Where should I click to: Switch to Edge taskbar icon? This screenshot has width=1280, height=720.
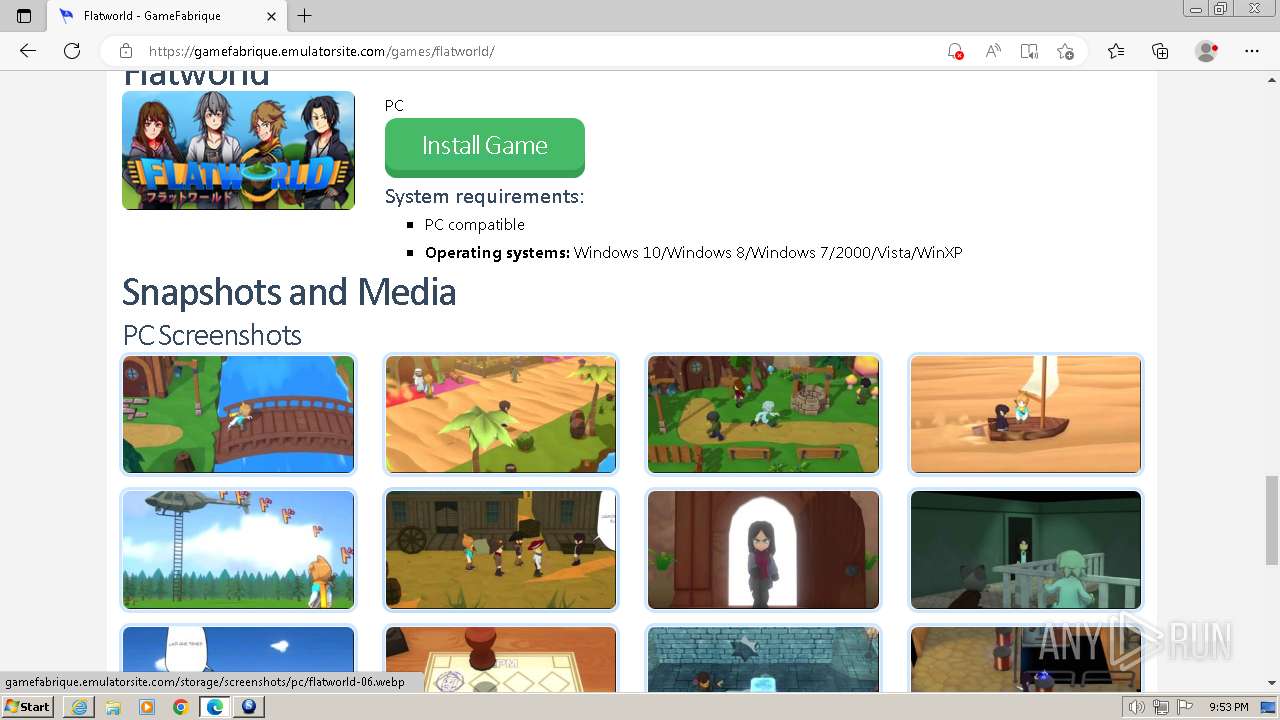click(214, 707)
